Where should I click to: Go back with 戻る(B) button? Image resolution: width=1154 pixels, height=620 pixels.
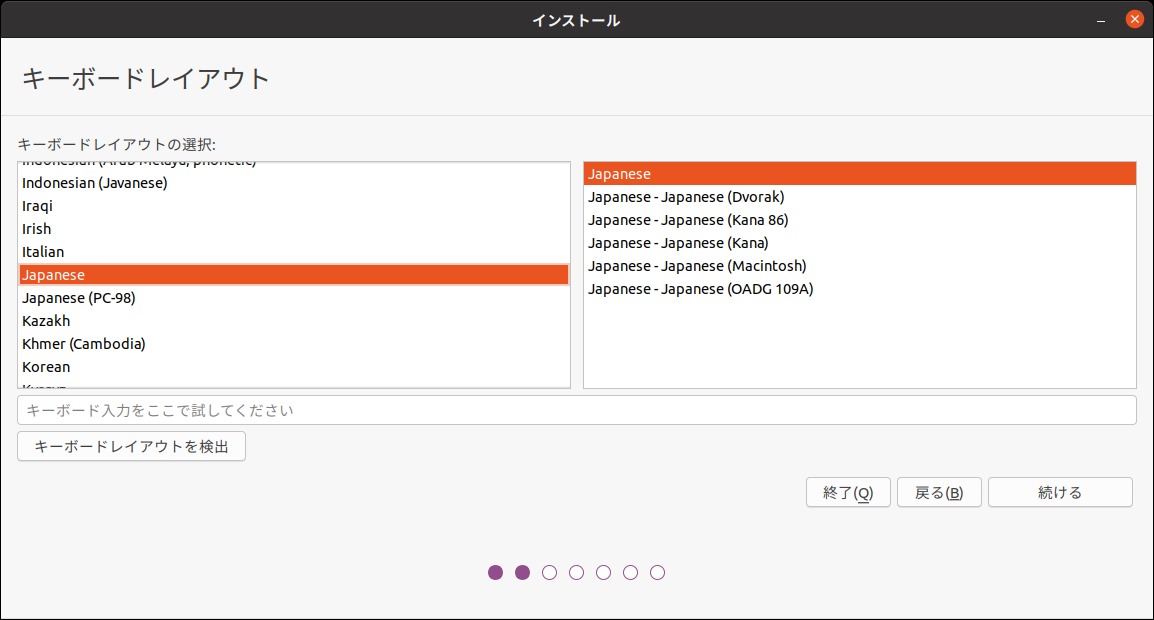(x=939, y=493)
